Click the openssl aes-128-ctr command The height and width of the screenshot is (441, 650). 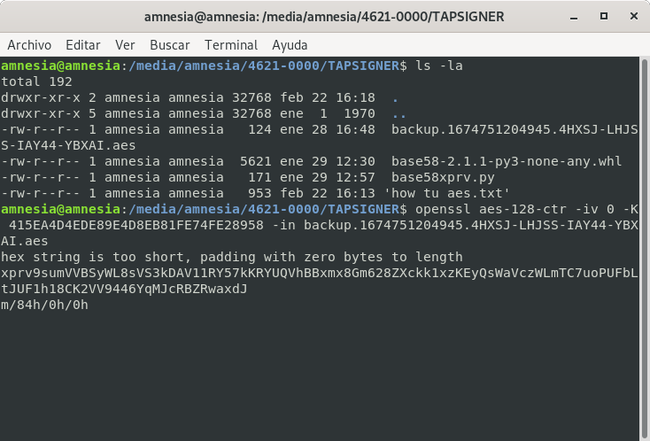point(504,208)
